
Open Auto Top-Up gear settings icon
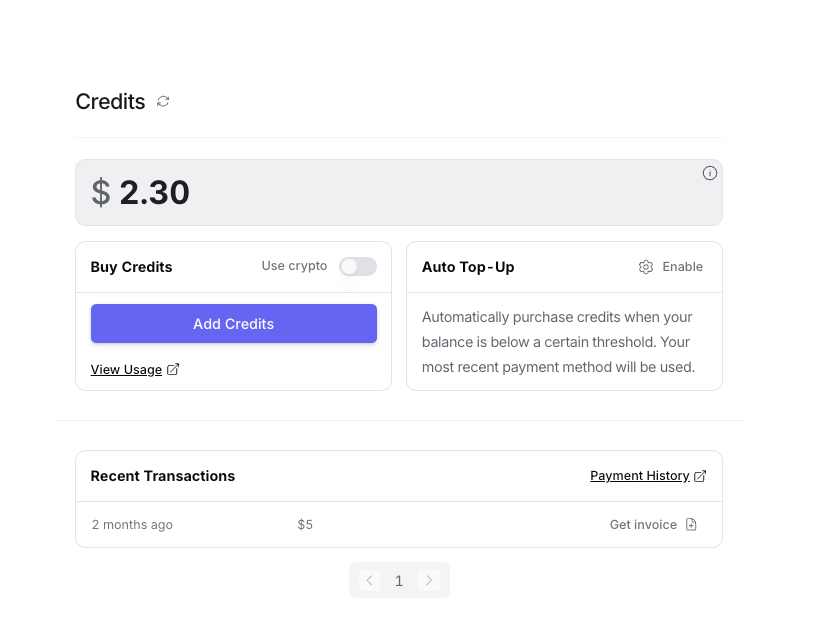point(646,267)
